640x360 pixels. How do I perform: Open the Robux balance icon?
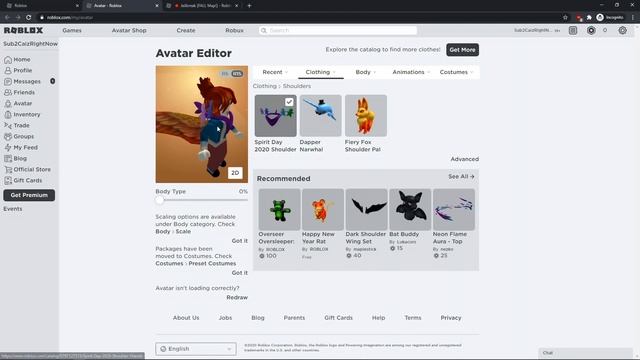point(591,31)
